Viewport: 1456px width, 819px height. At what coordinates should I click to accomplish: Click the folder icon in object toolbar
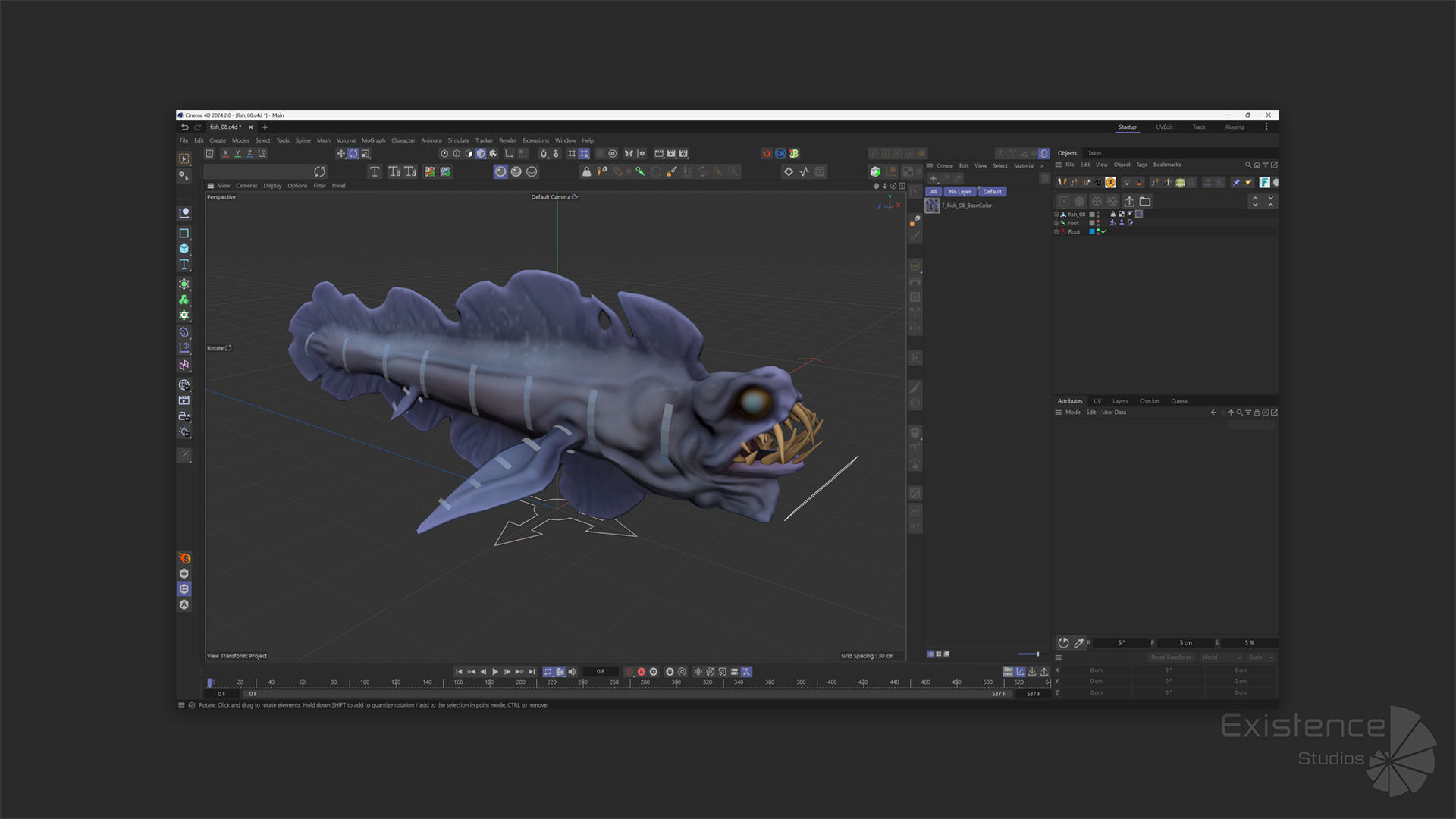click(1145, 201)
